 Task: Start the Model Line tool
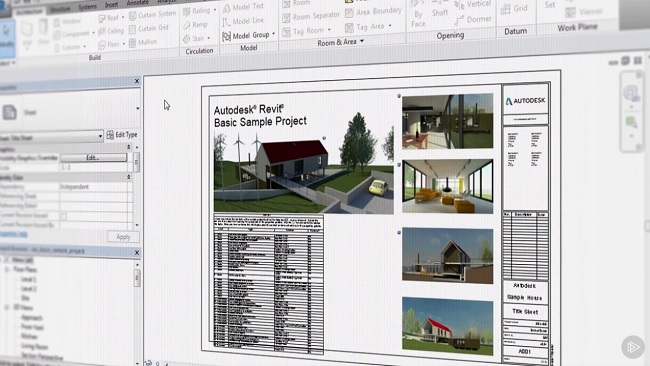point(243,21)
